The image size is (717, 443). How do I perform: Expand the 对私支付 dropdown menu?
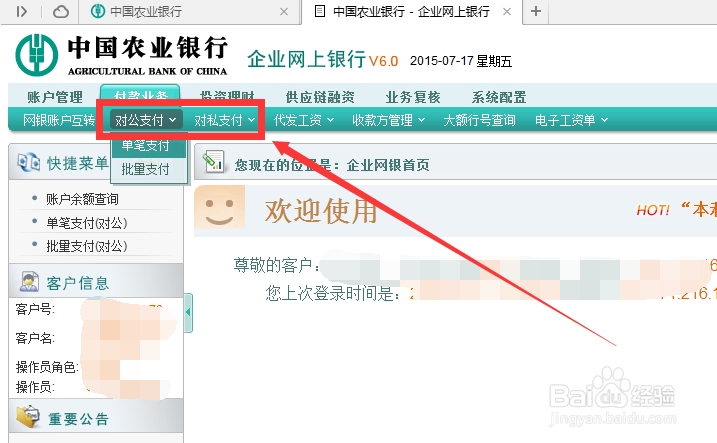[225, 120]
